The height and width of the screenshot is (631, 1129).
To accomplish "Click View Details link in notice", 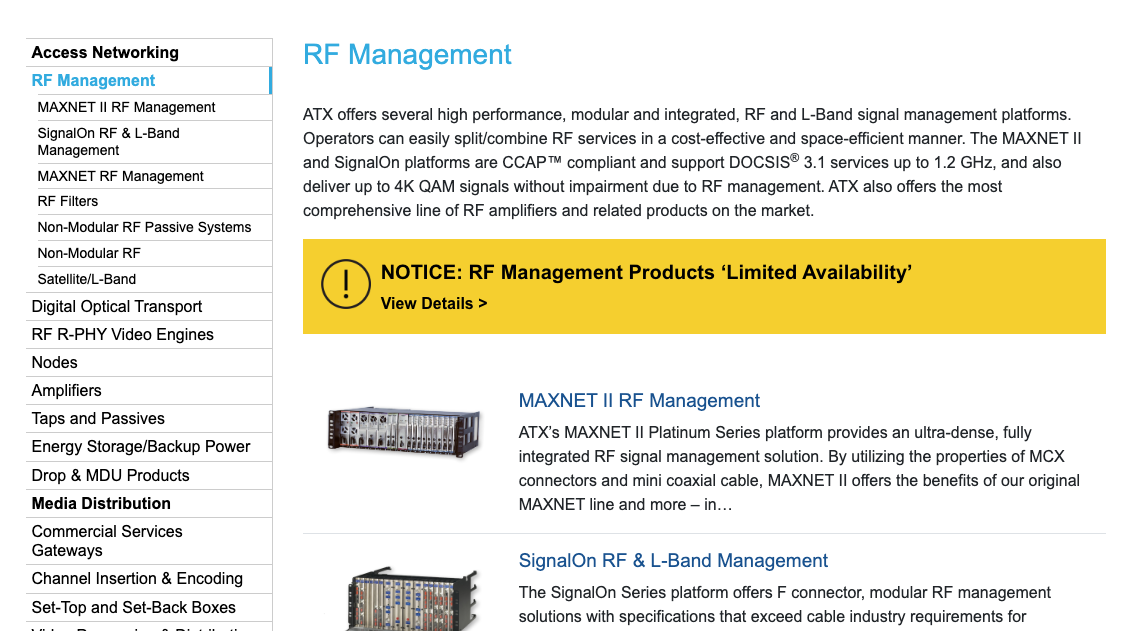I will [x=434, y=303].
